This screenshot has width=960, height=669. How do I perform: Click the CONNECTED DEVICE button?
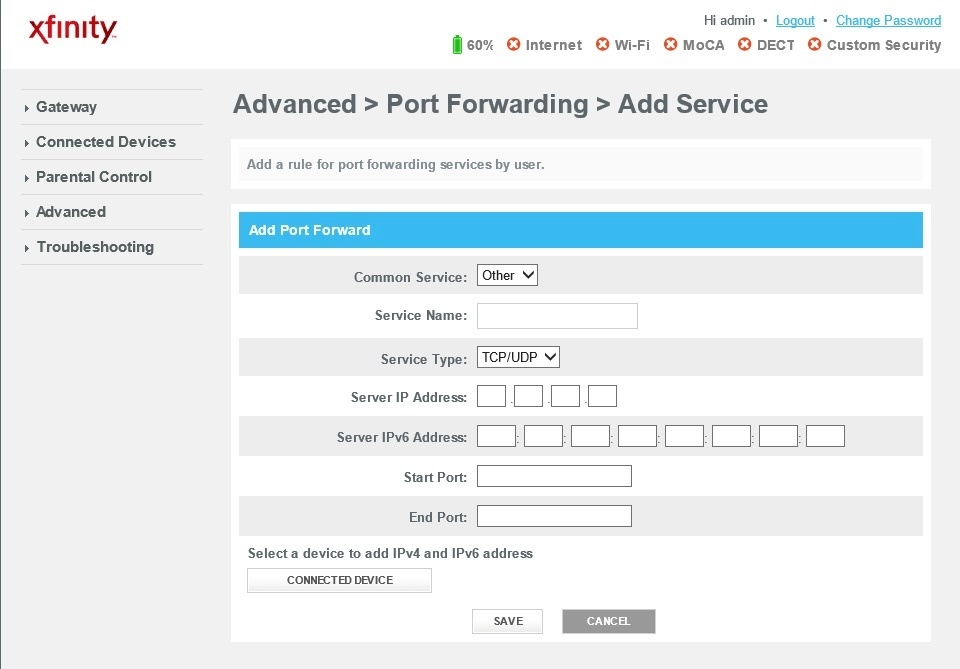click(339, 580)
